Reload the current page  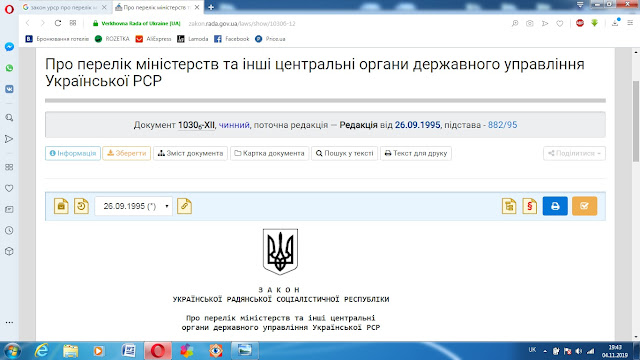click(x=58, y=23)
